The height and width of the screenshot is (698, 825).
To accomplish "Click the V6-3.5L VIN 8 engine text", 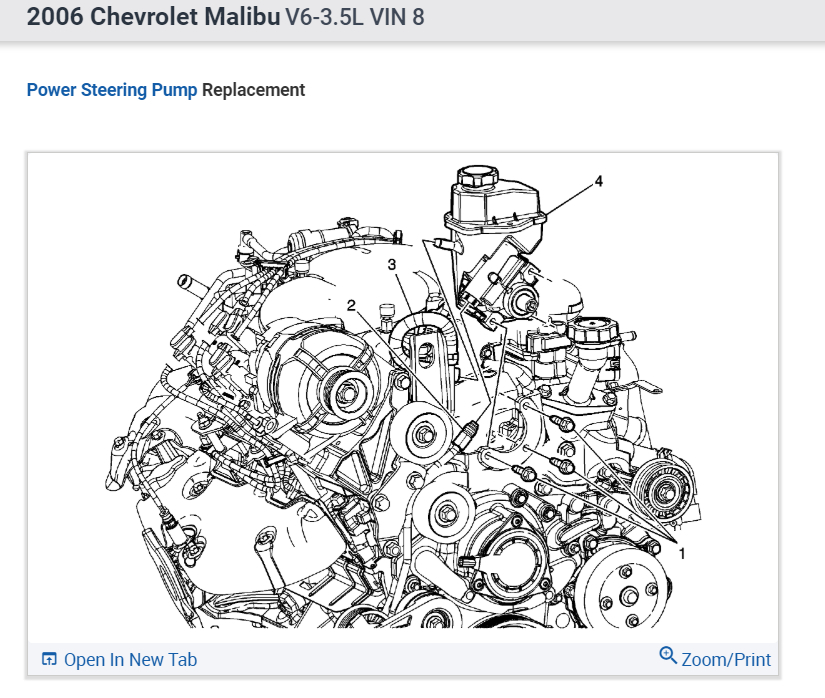I will 355,17.
